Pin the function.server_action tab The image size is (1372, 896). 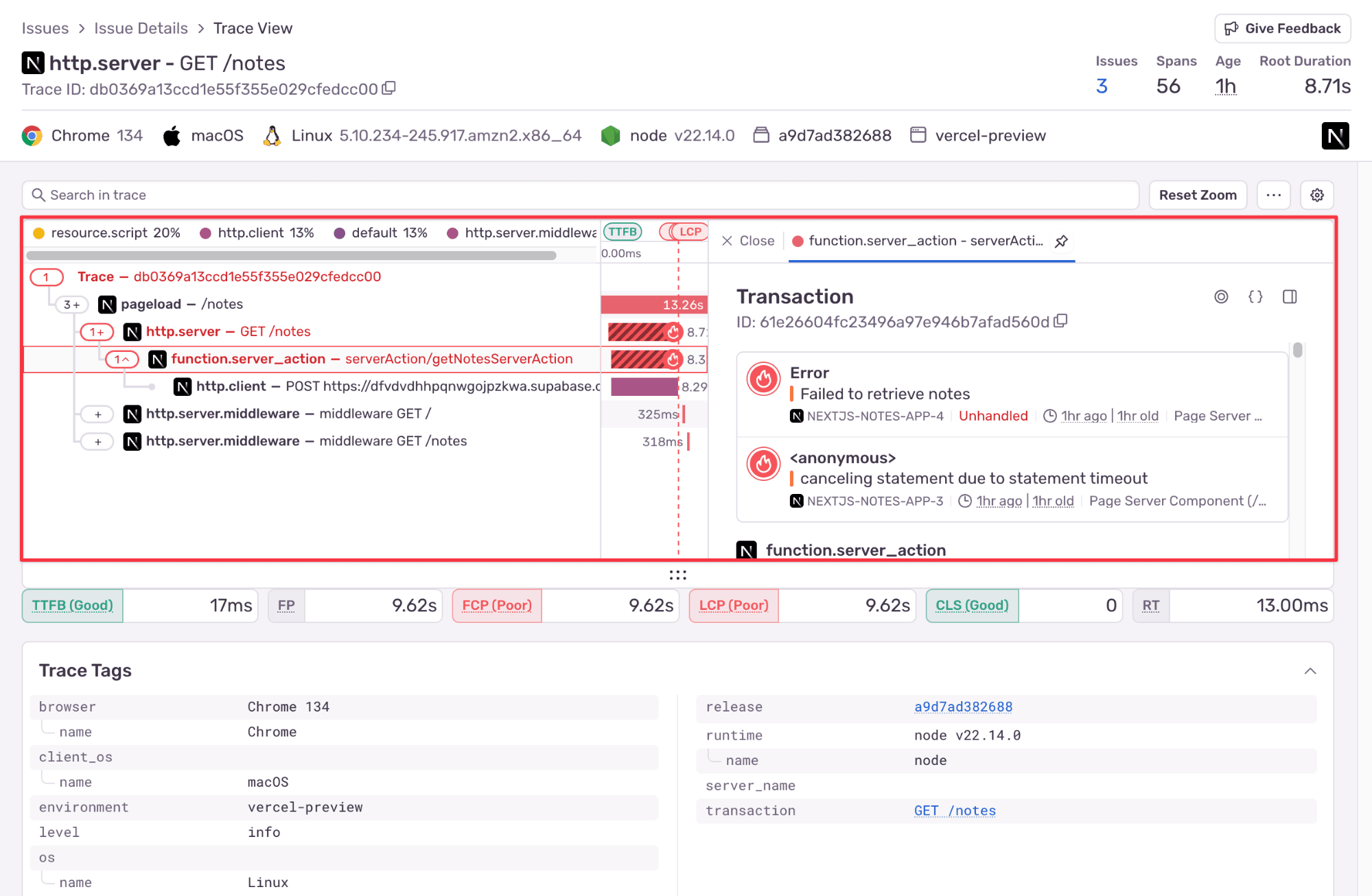click(1061, 241)
